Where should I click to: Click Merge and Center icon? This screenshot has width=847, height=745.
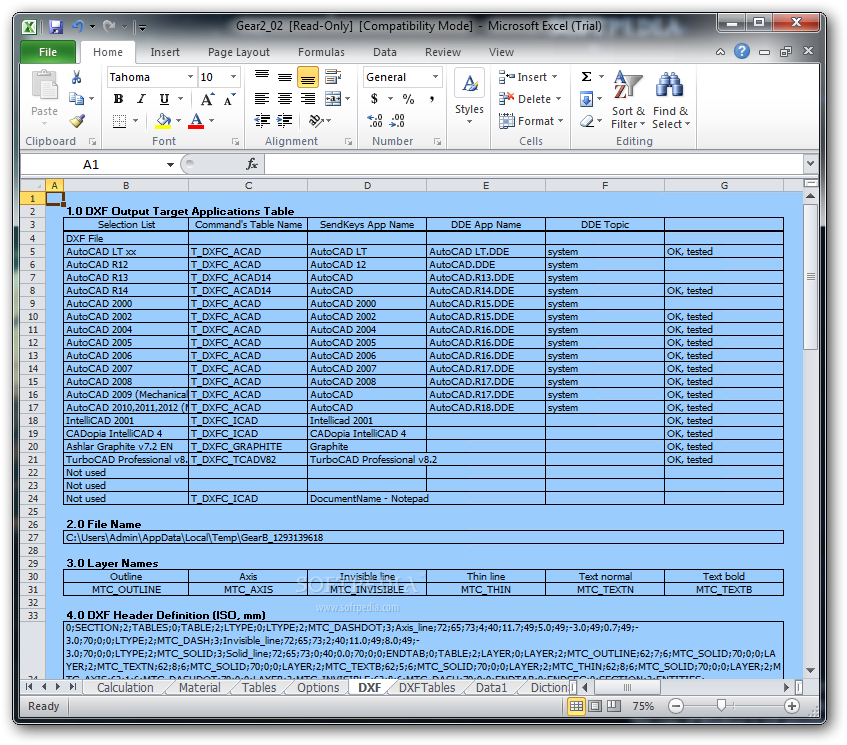tap(333, 99)
